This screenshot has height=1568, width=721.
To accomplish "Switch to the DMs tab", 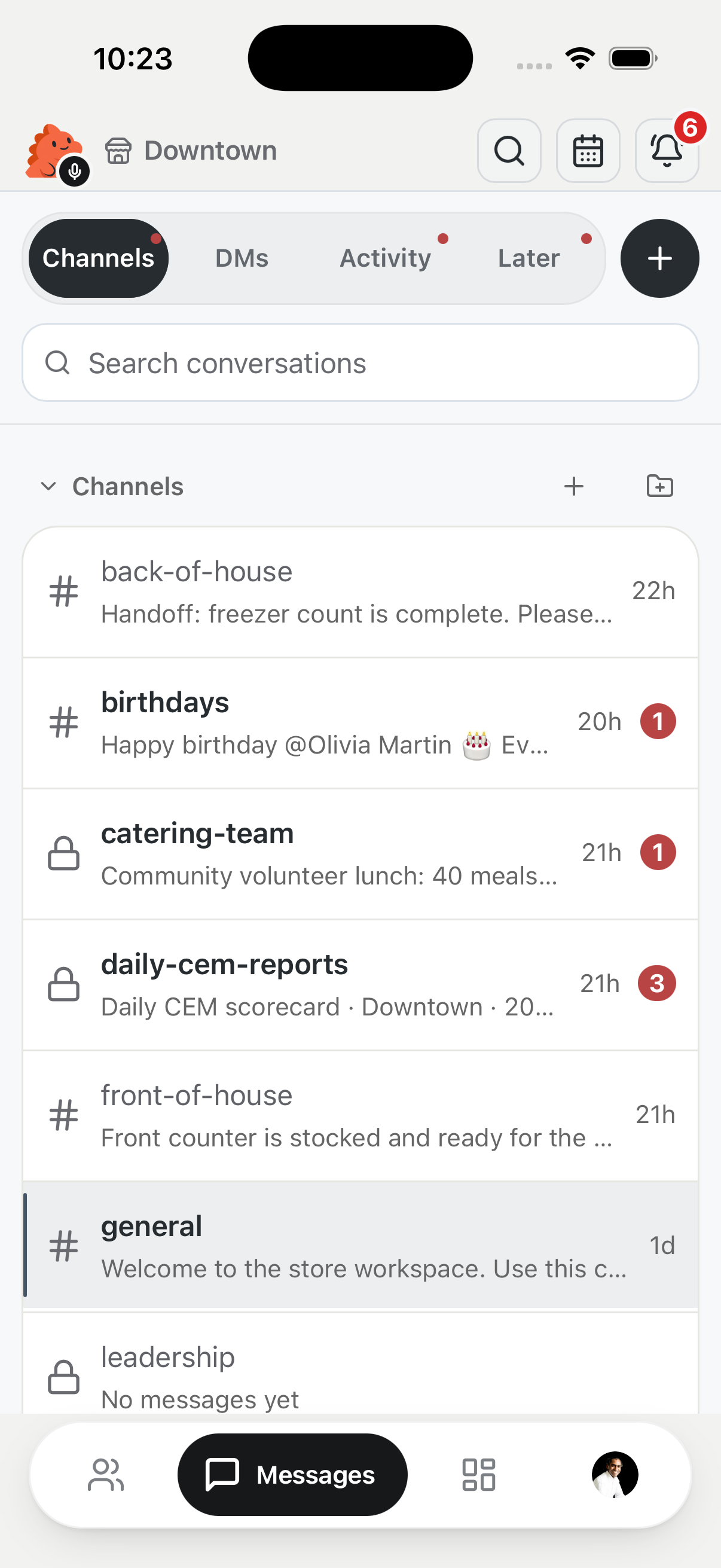I will pyautogui.click(x=242, y=258).
